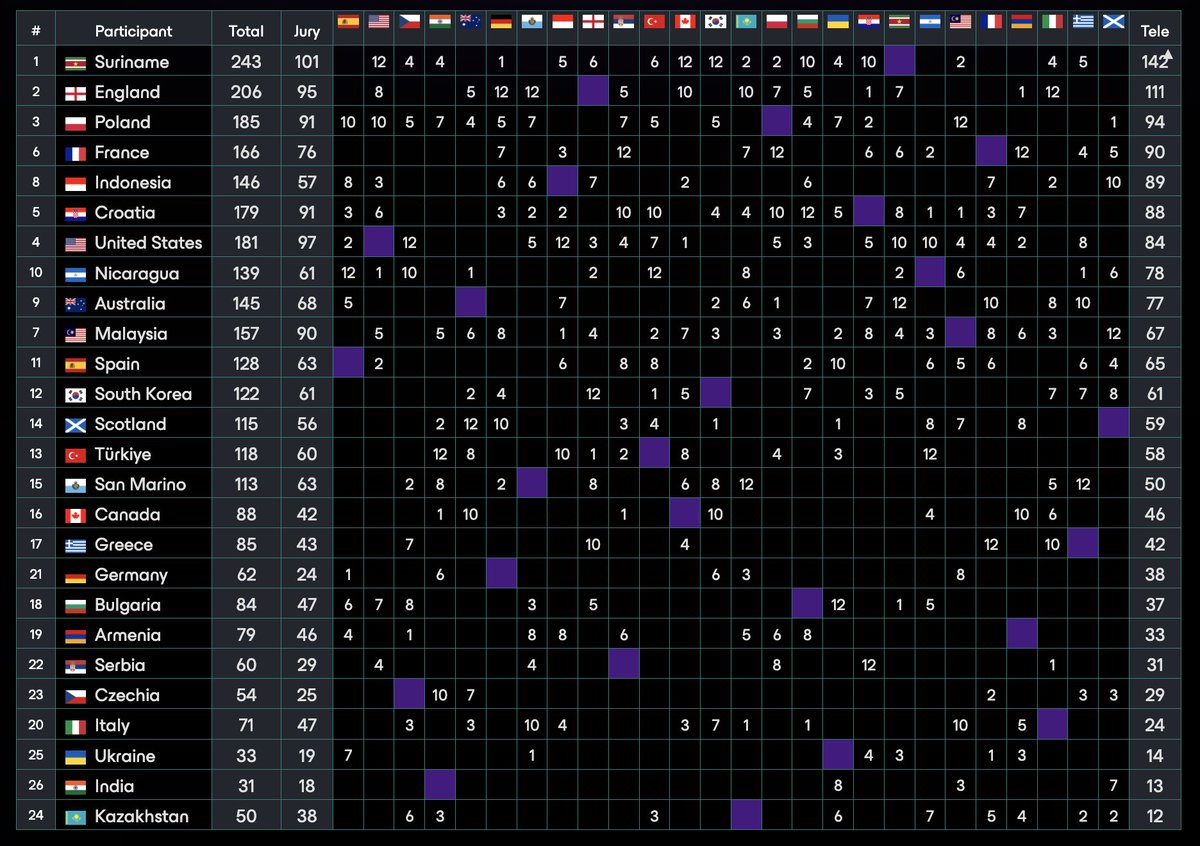Click Suriname's total score 243
Viewport: 1200px width, 846px height.
pyautogui.click(x=246, y=62)
